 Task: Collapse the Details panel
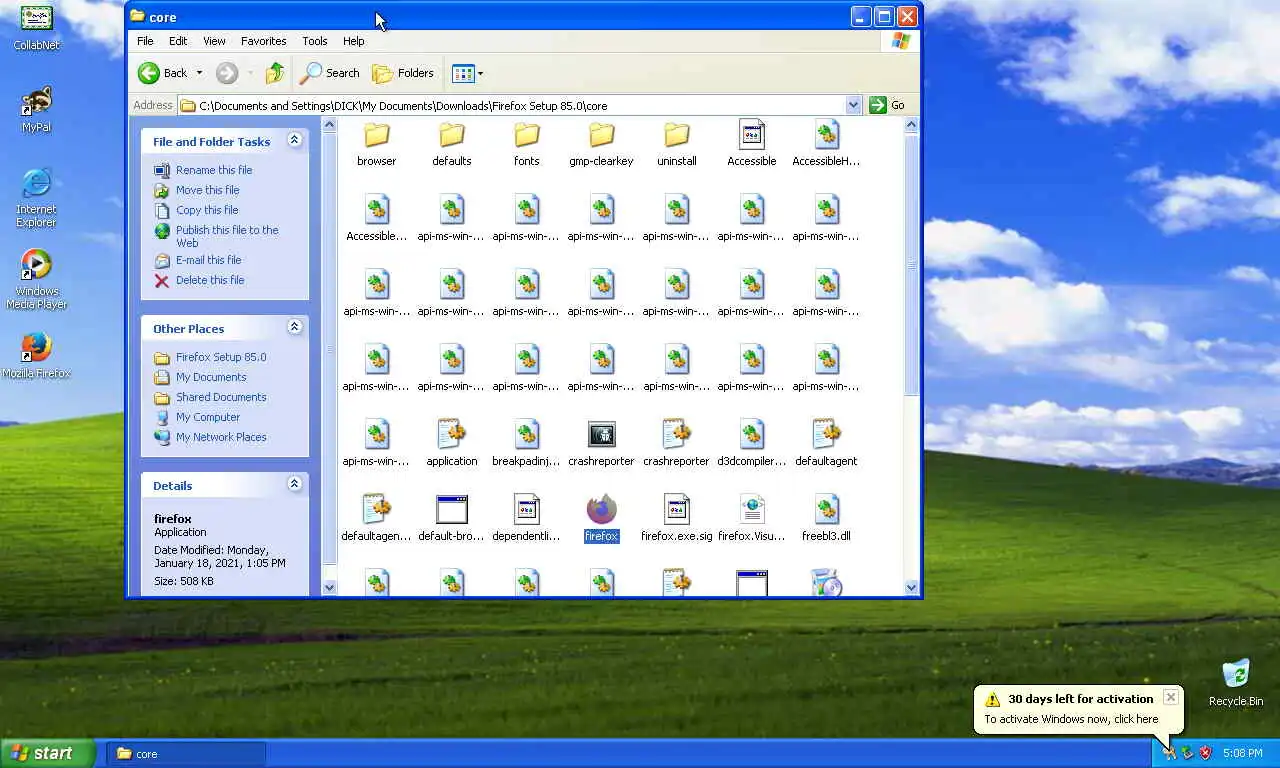point(294,484)
